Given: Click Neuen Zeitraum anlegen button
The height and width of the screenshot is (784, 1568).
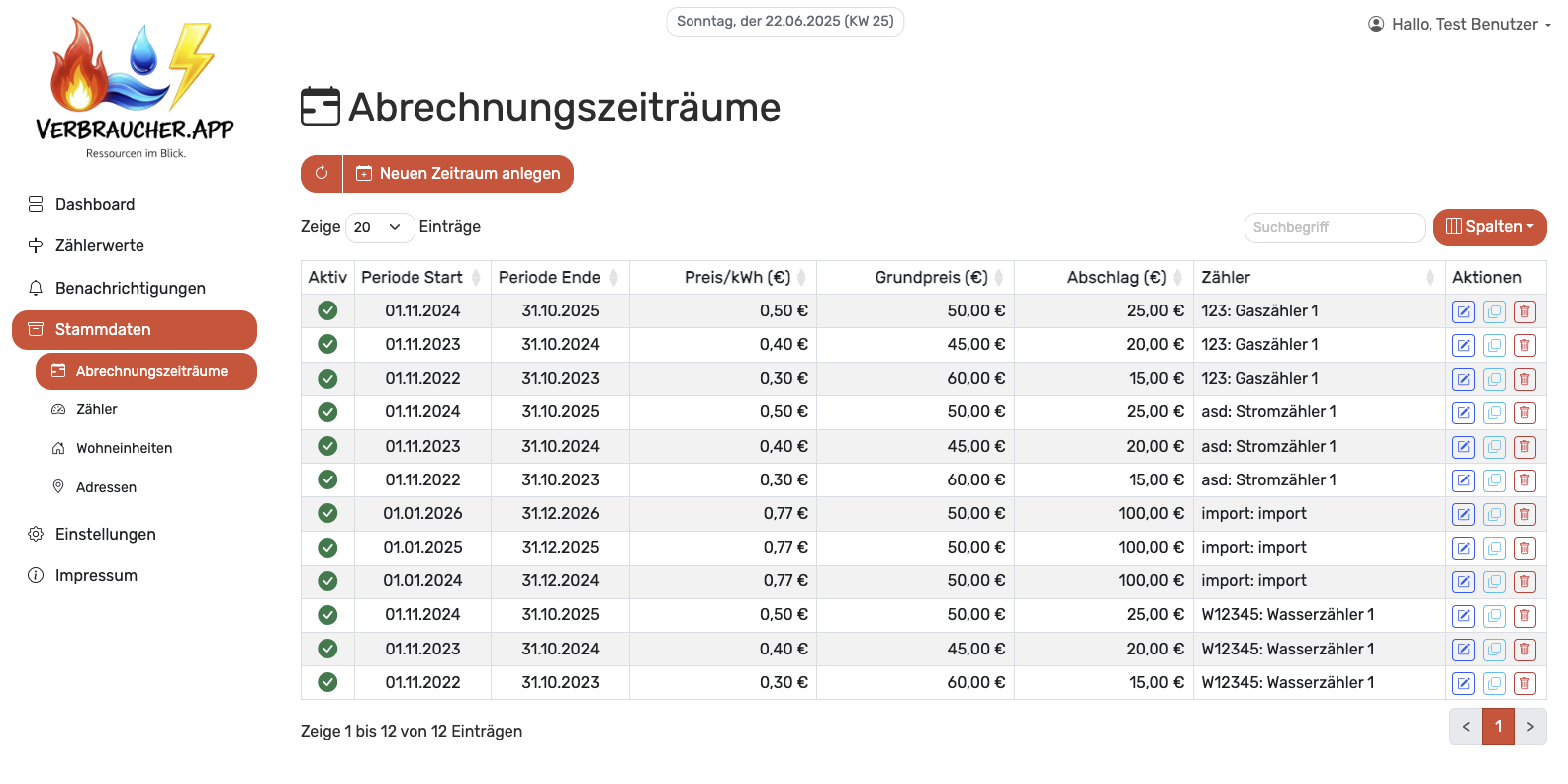Looking at the screenshot, I should point(458,174).
